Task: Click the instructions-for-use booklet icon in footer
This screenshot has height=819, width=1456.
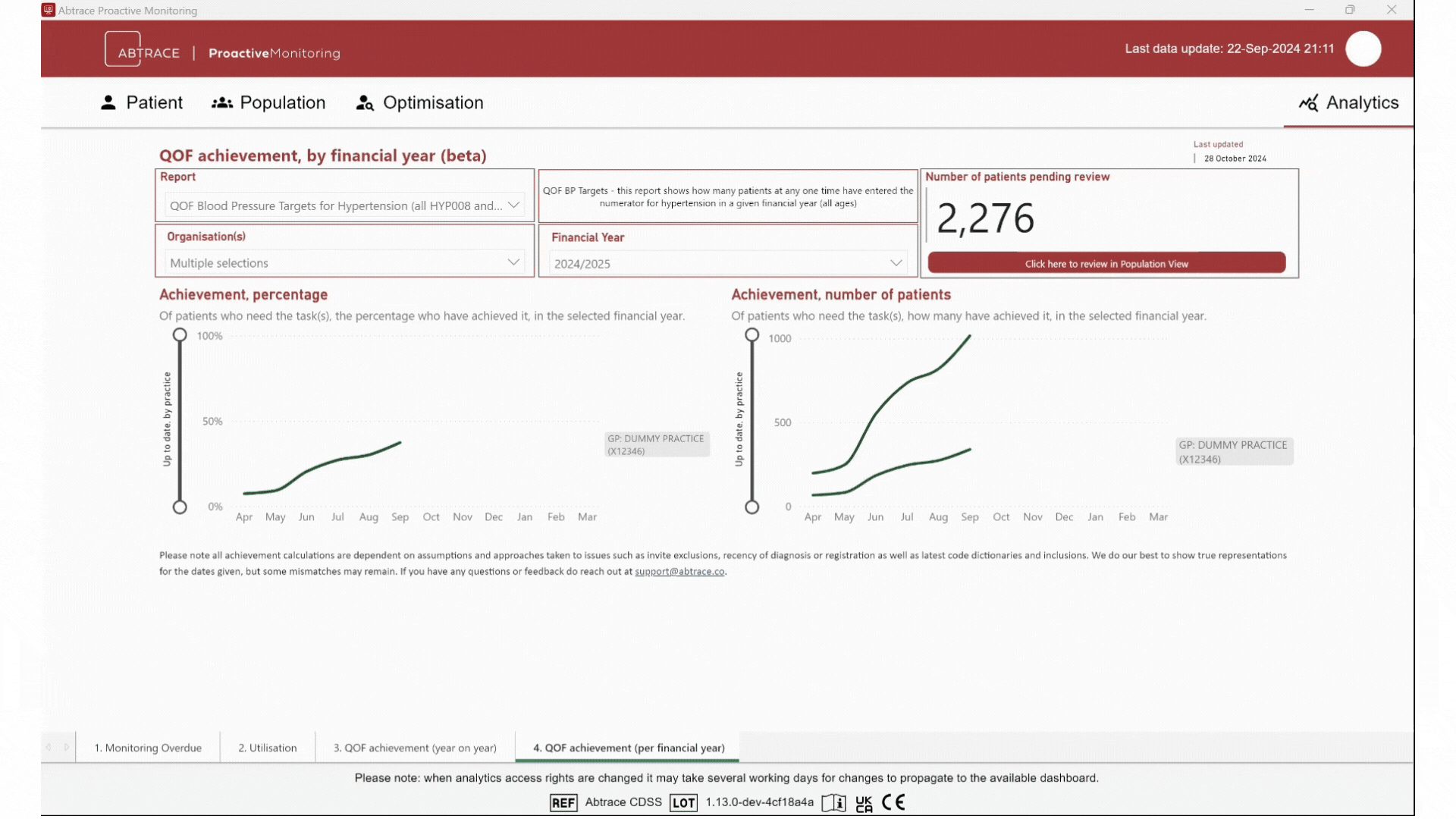Action: pyautogui.click(x=833, y=802)
